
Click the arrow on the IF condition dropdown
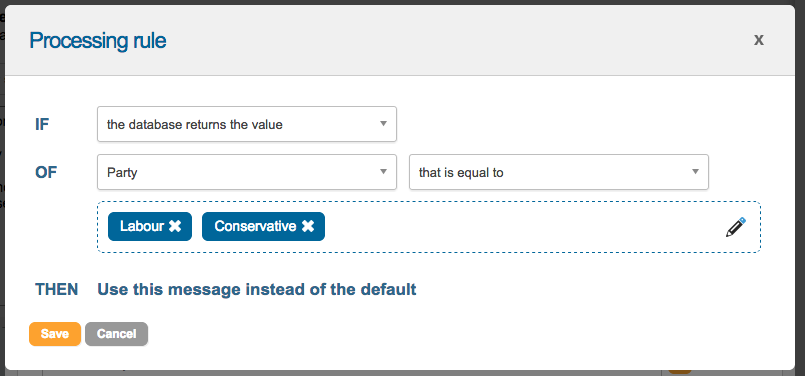383,124
